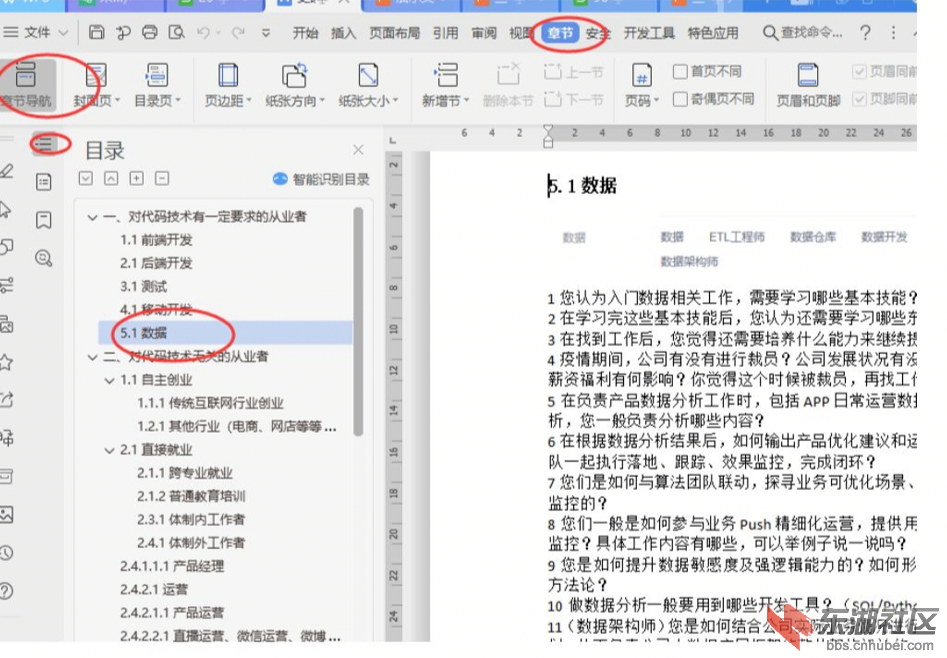This screenshot has height=658, width=947.
Task: Select the 3.1 测试 outline entry
Action: (144, 286)
